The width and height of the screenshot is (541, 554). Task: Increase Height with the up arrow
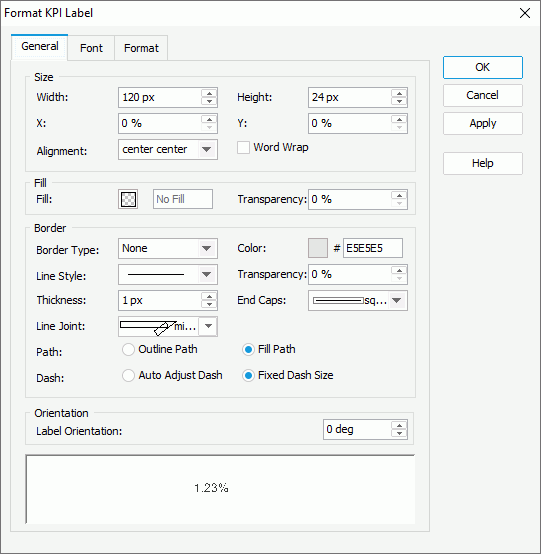click(399, 93)
